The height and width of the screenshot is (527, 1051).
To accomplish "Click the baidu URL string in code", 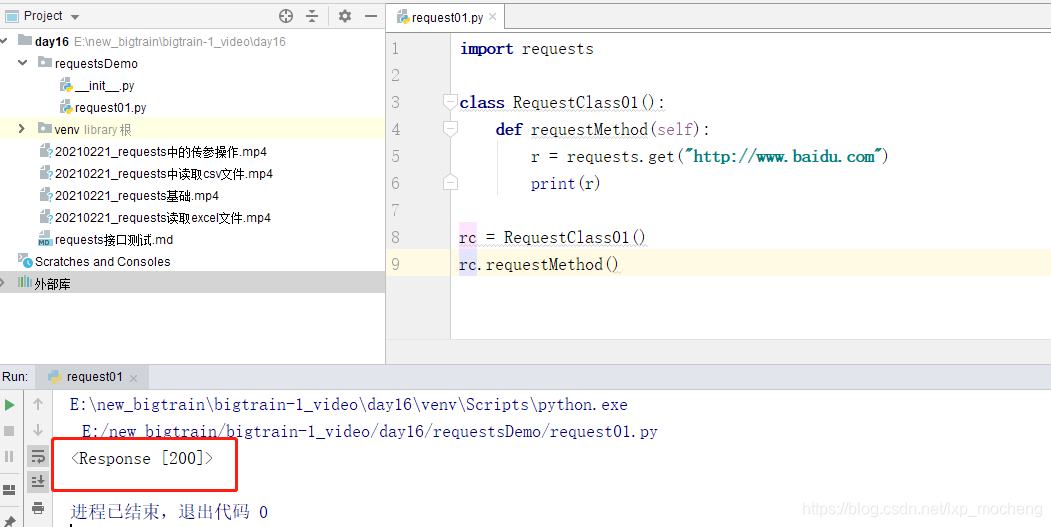I will 784,156.
